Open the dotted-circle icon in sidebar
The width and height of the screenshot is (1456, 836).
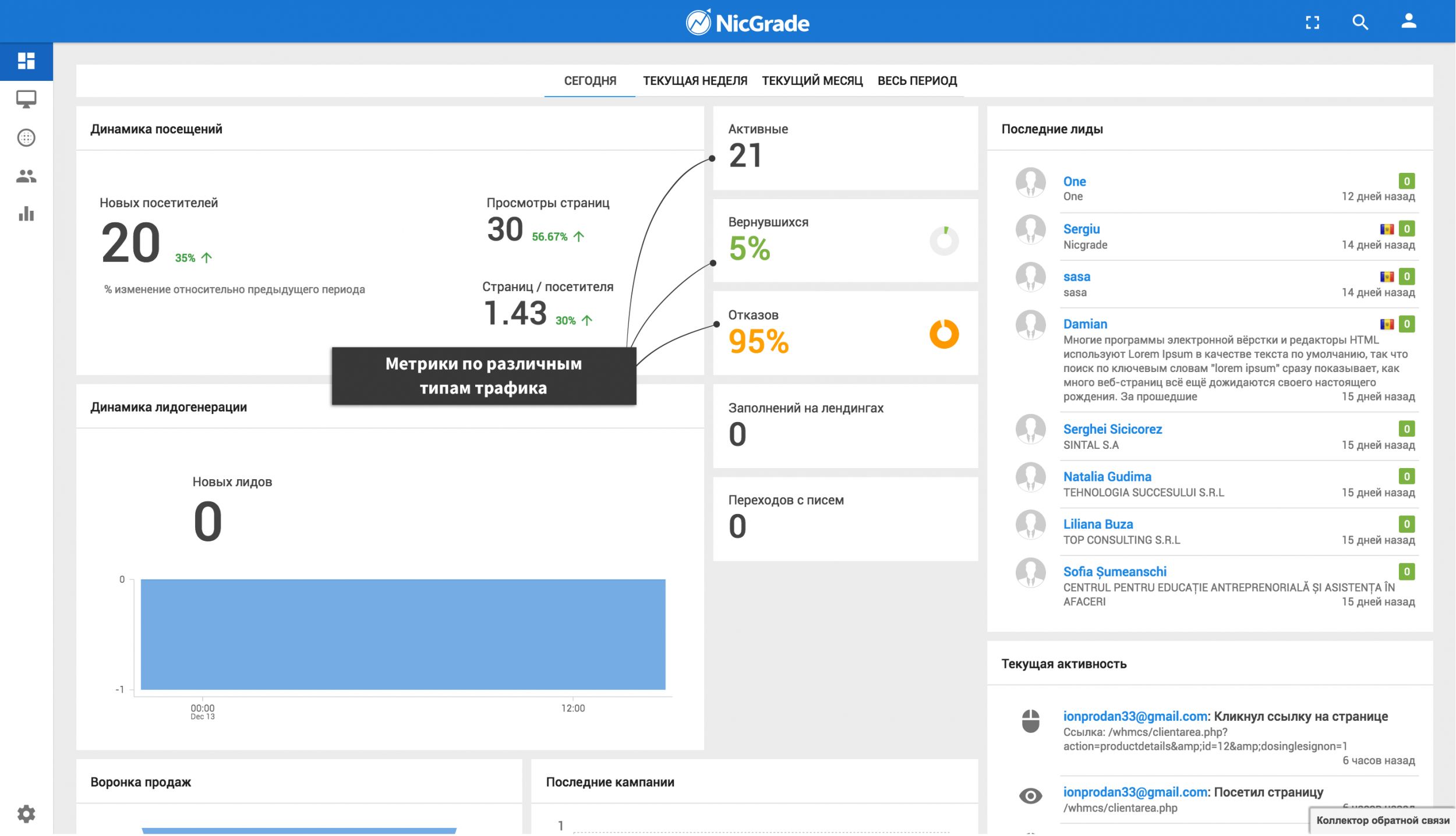click(26, 138)
